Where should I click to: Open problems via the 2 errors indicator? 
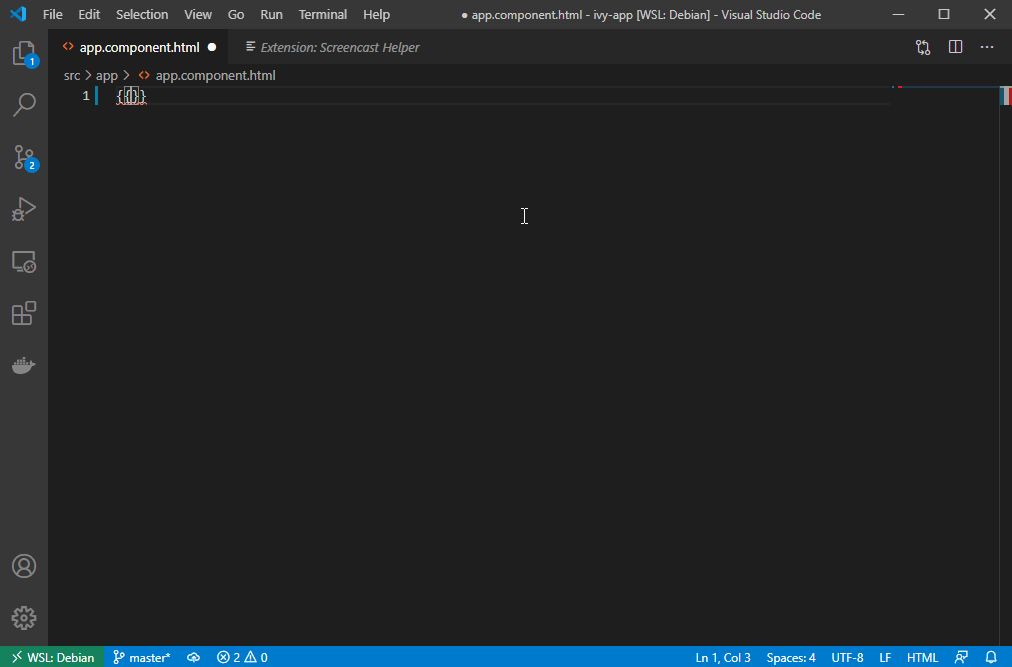pos(241,657)
